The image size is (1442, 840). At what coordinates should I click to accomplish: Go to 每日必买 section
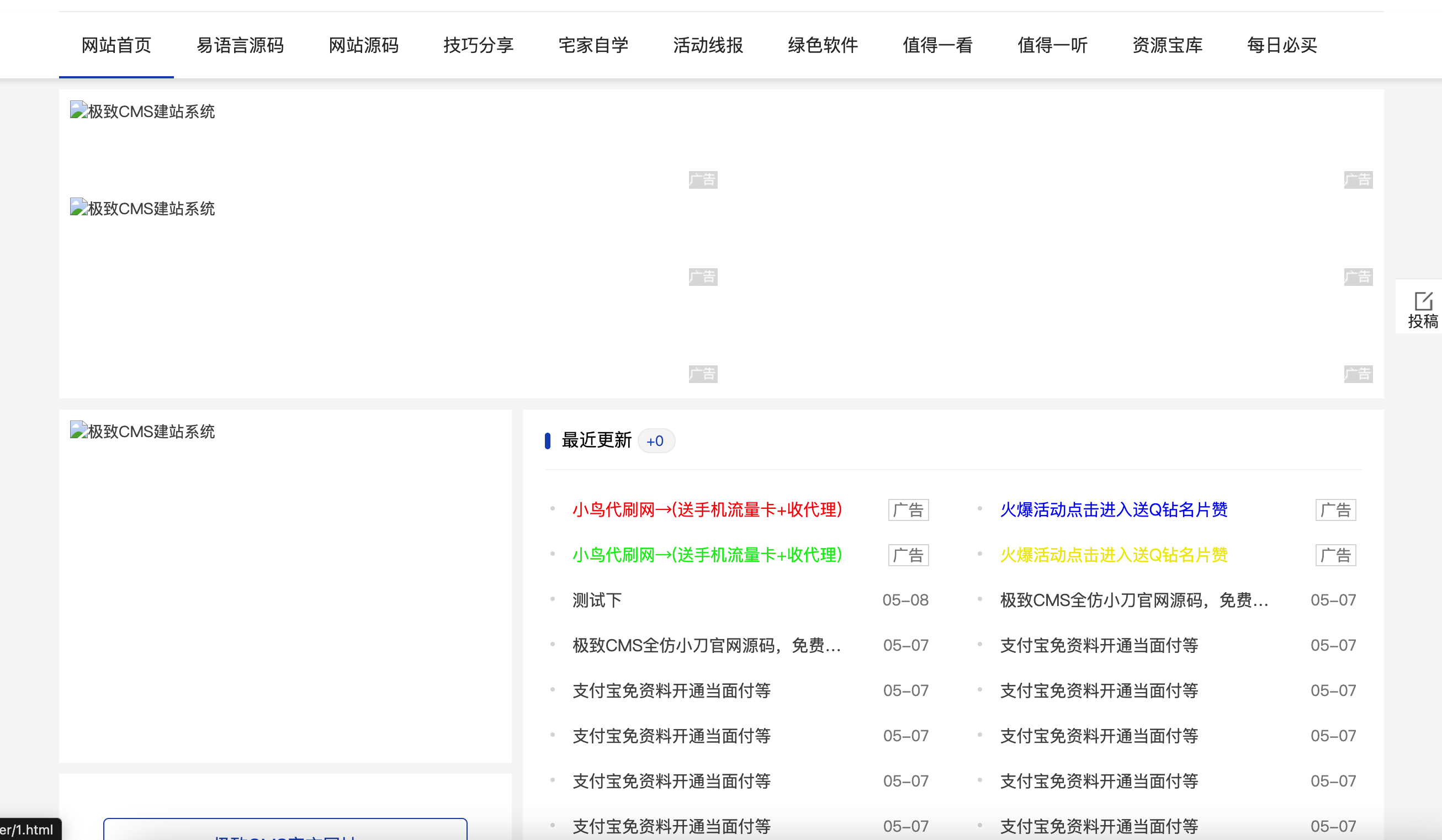(1282, 45)
